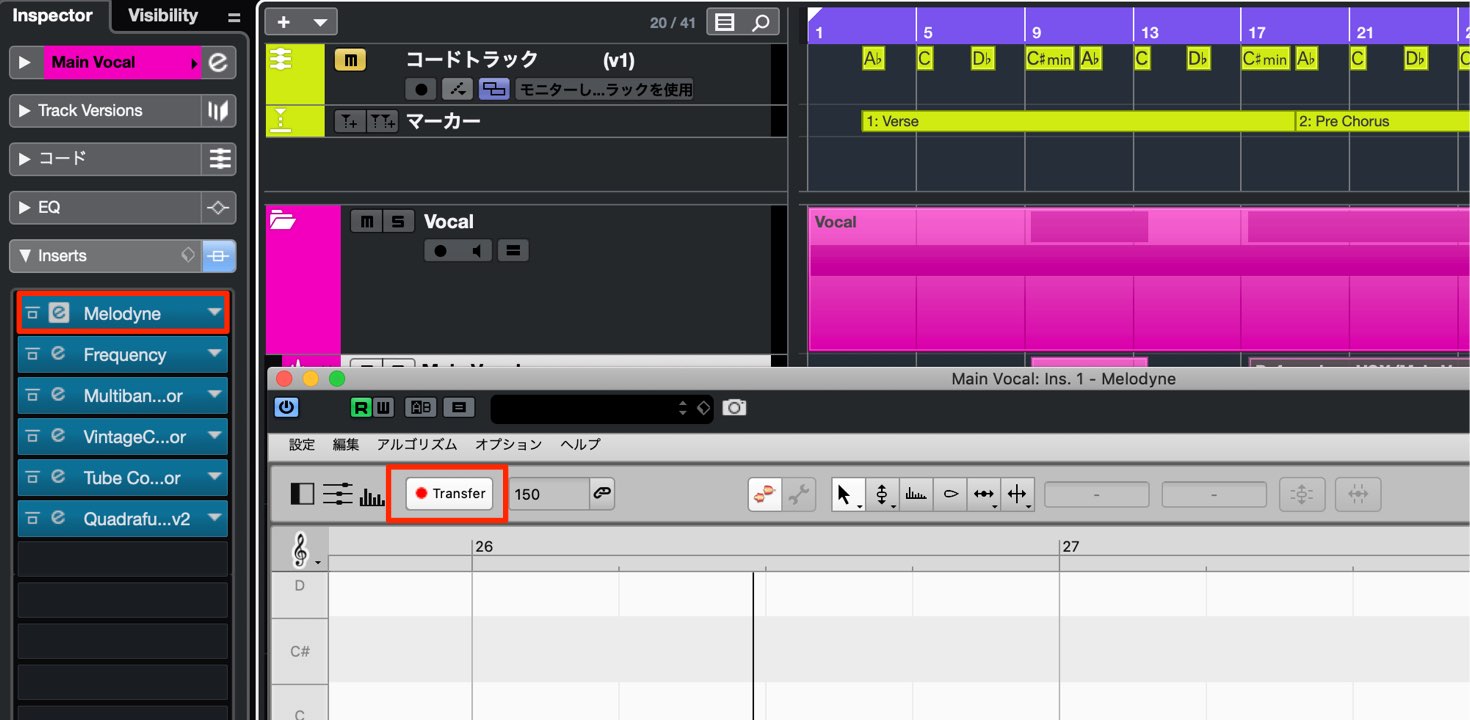Open the preset selector in Melodyne window
Image resolution: width=1470 pixels, height=720 pixels.
coord(602,407)
